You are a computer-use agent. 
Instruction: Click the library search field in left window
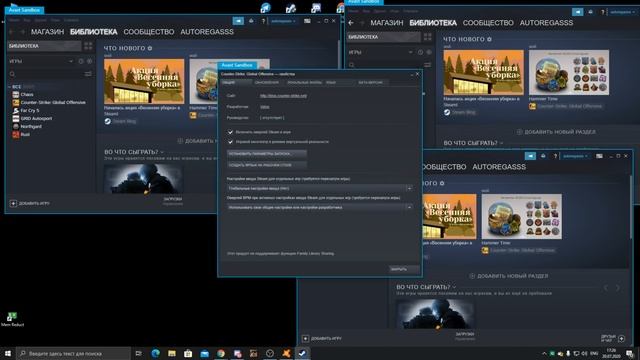[x=45, y=74]
